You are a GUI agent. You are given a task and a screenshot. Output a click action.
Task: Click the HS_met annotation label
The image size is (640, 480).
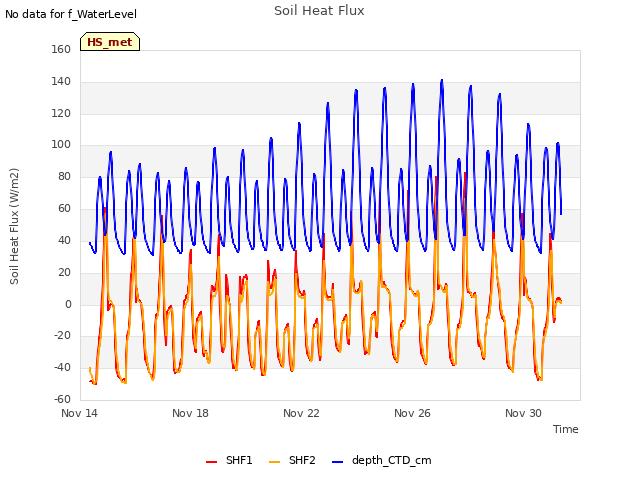(x=110, y=42)
